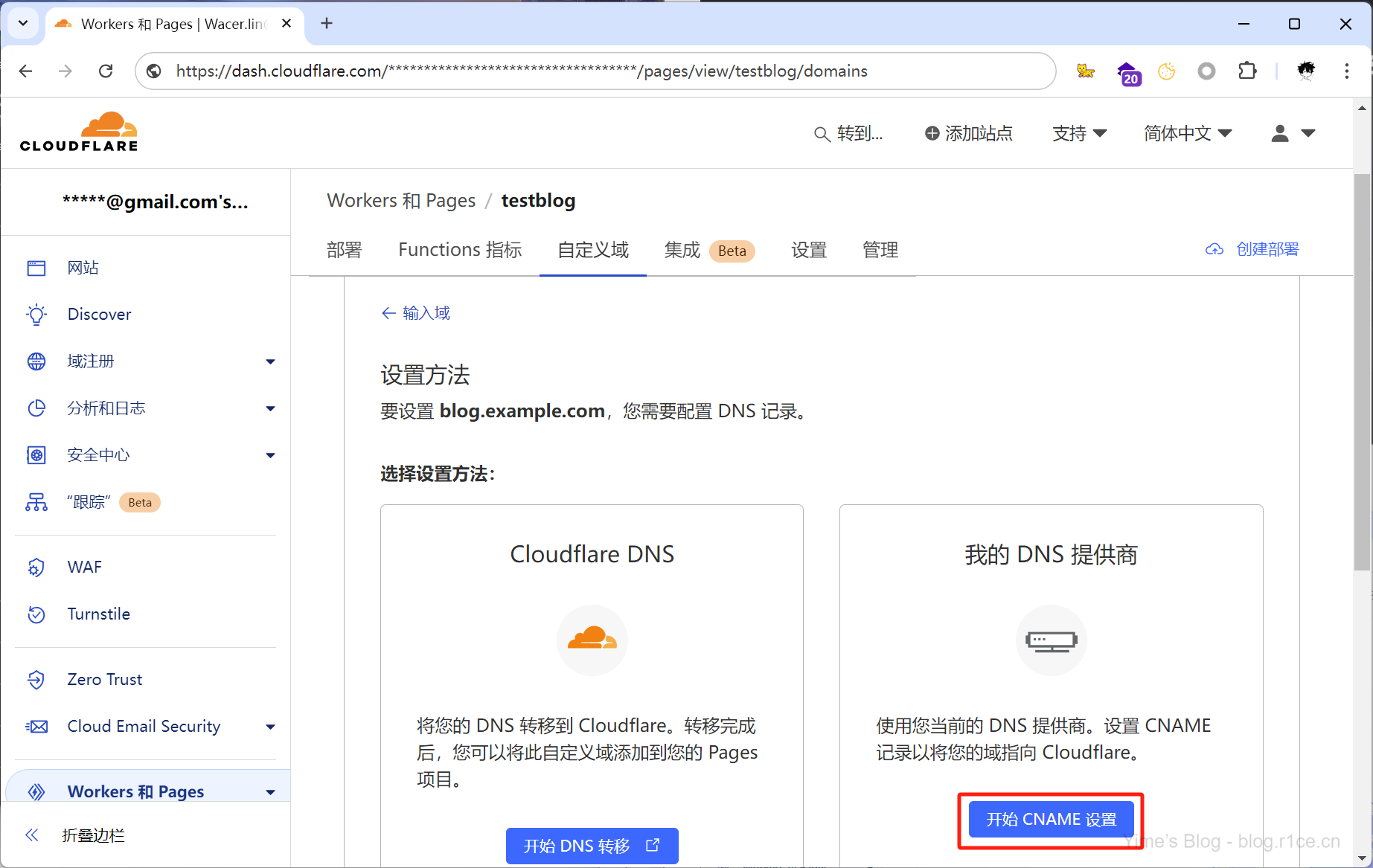Expand the 支持 support dropdown
This screenshot has width=1373, height=868.
(1079, 134)
